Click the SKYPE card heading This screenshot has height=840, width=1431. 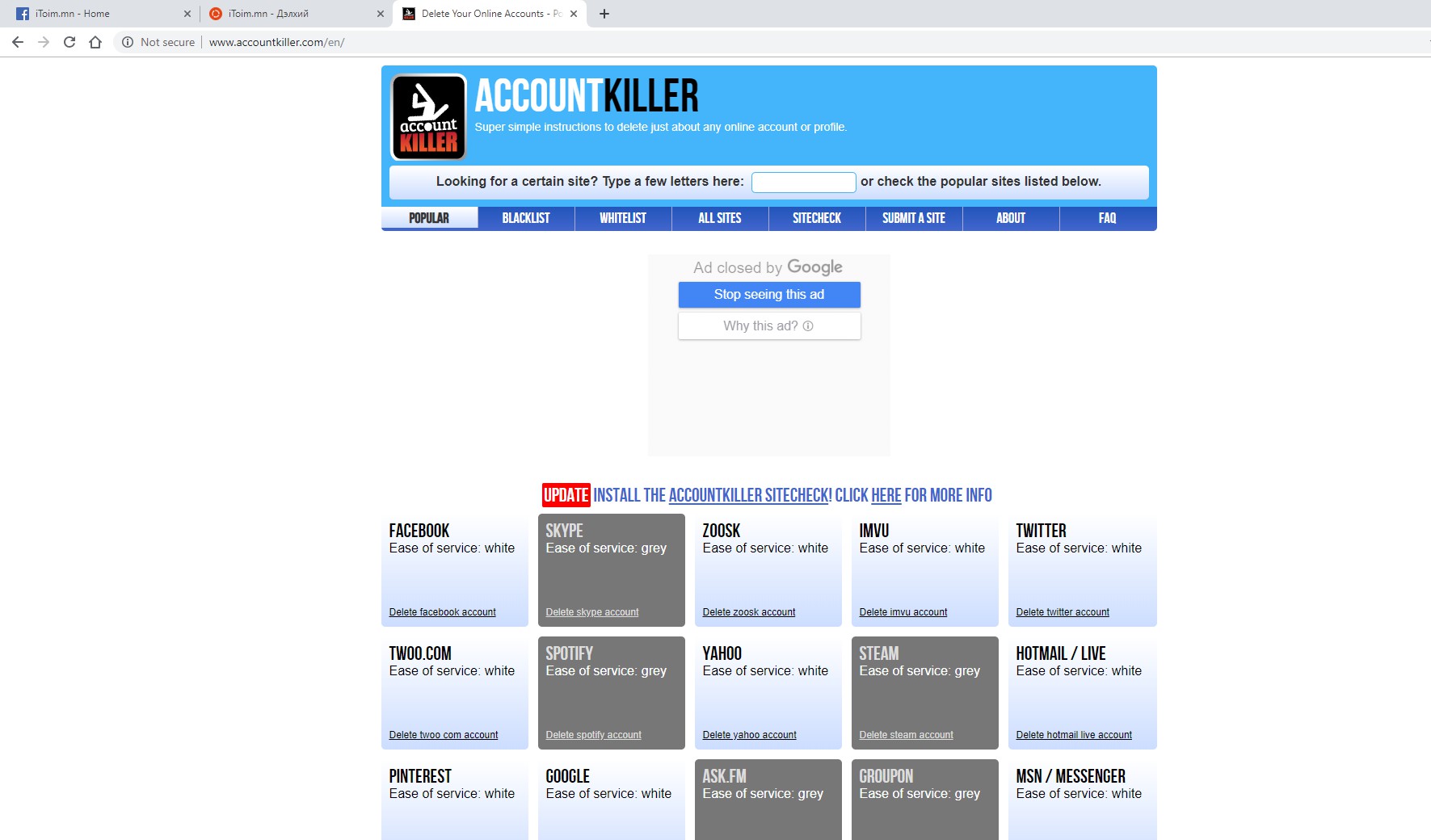click(564, 531)
